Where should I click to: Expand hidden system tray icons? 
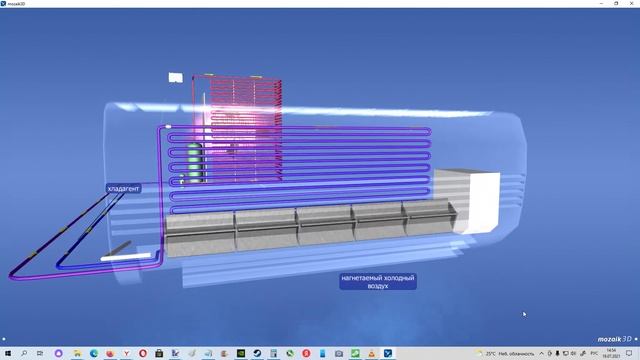(542, 353)
